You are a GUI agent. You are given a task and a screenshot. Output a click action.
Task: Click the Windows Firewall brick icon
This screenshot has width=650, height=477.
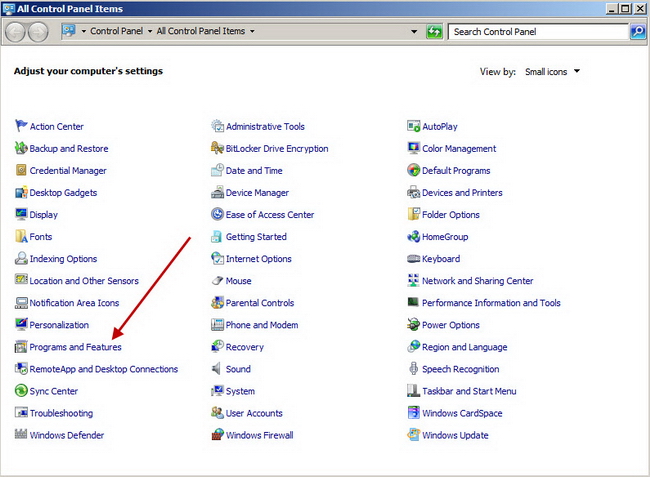217,434
